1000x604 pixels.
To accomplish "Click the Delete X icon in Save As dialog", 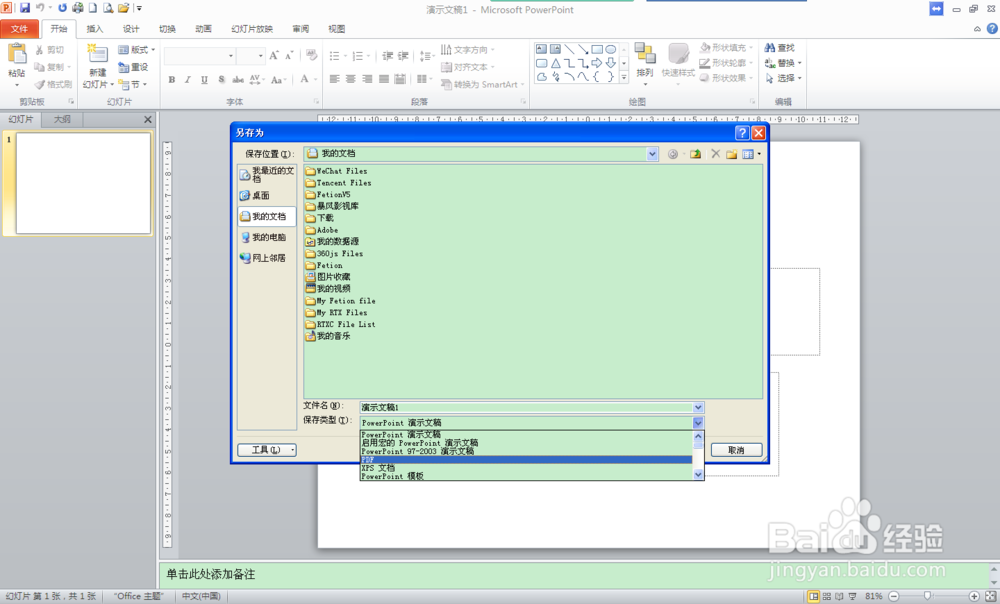I will pos(716,154).
